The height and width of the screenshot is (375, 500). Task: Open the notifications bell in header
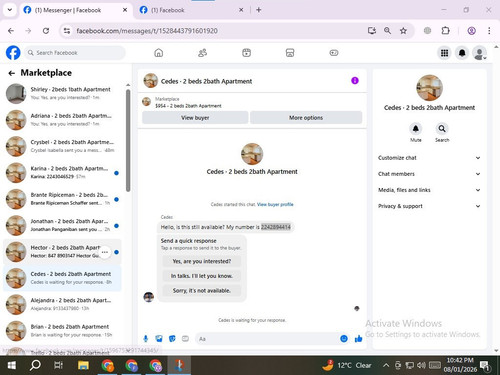[462, 53]
